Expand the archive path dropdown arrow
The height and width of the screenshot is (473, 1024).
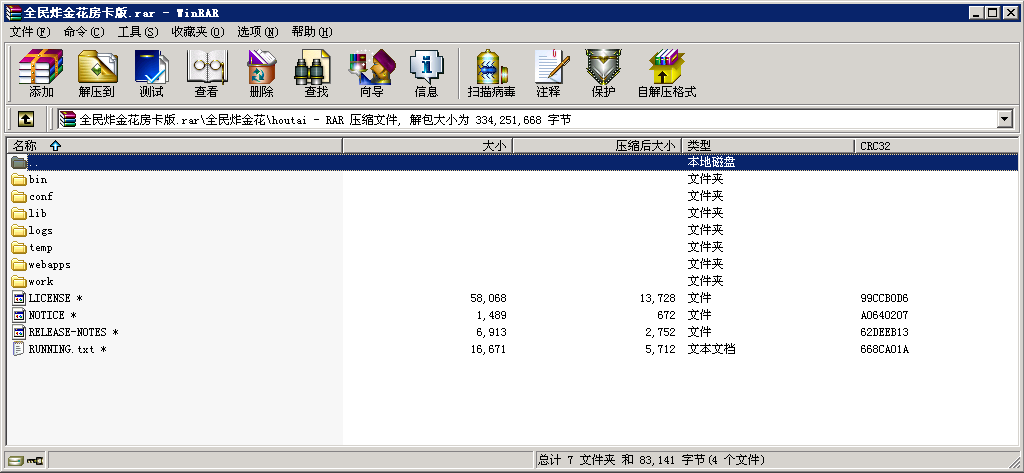1004,119
